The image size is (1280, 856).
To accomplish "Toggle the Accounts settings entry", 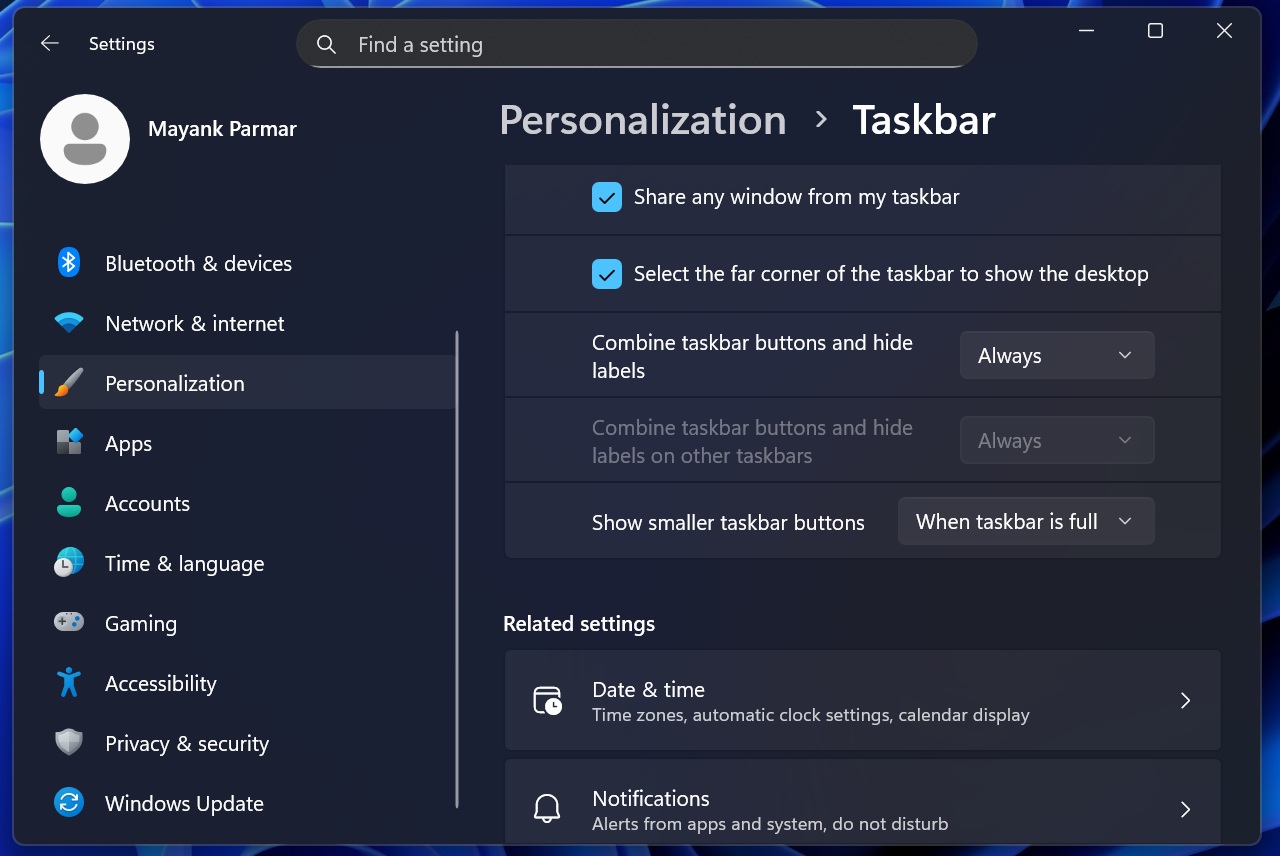I will tap(147, 503).
